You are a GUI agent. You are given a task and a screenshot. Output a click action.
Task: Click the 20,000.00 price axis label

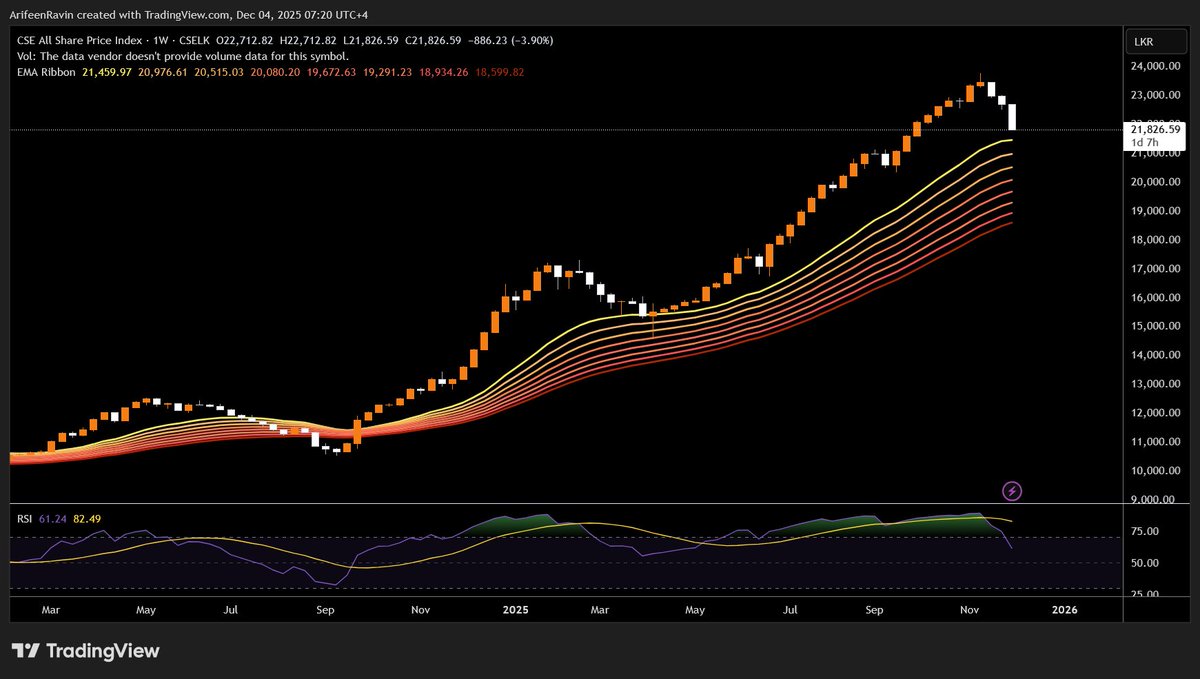tap(1156, 182)
